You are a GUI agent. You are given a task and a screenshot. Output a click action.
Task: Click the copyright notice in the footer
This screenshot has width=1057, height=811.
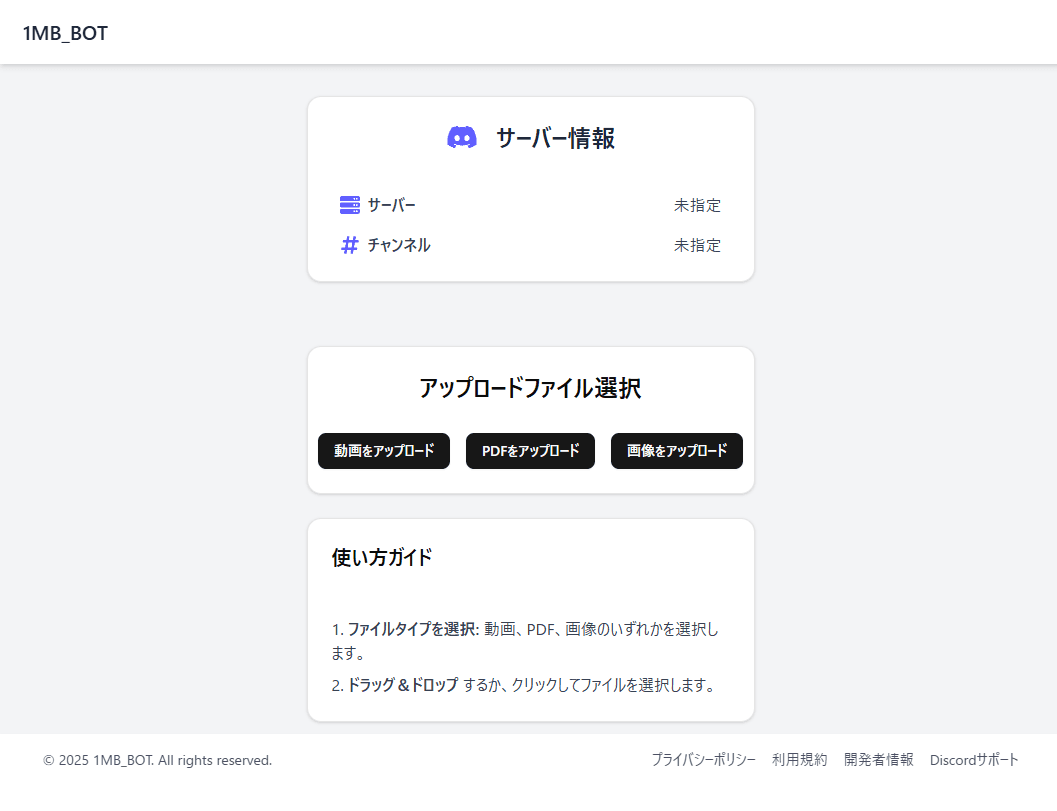pos(156,759)
